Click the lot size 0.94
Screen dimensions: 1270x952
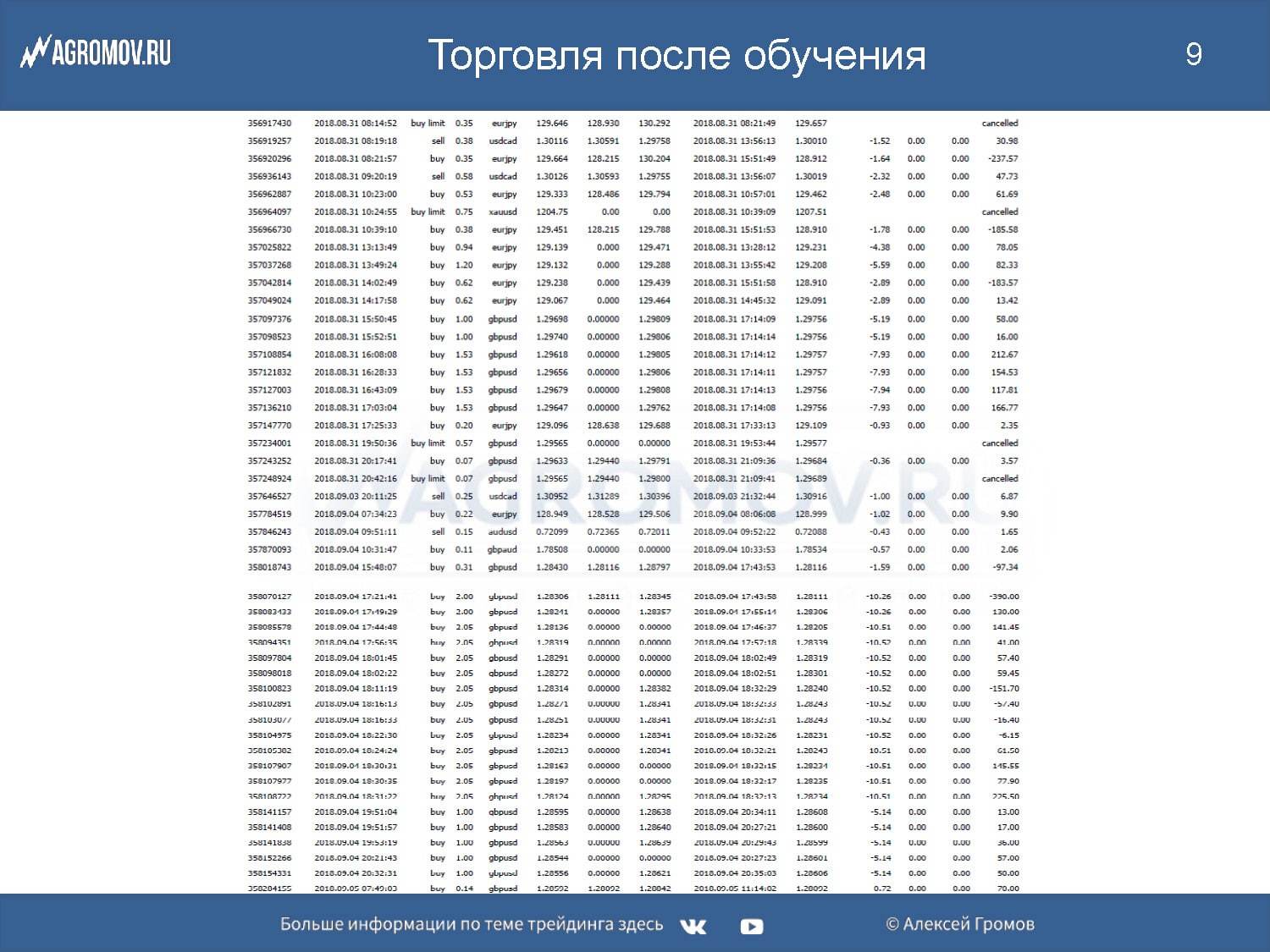point(464,248)
